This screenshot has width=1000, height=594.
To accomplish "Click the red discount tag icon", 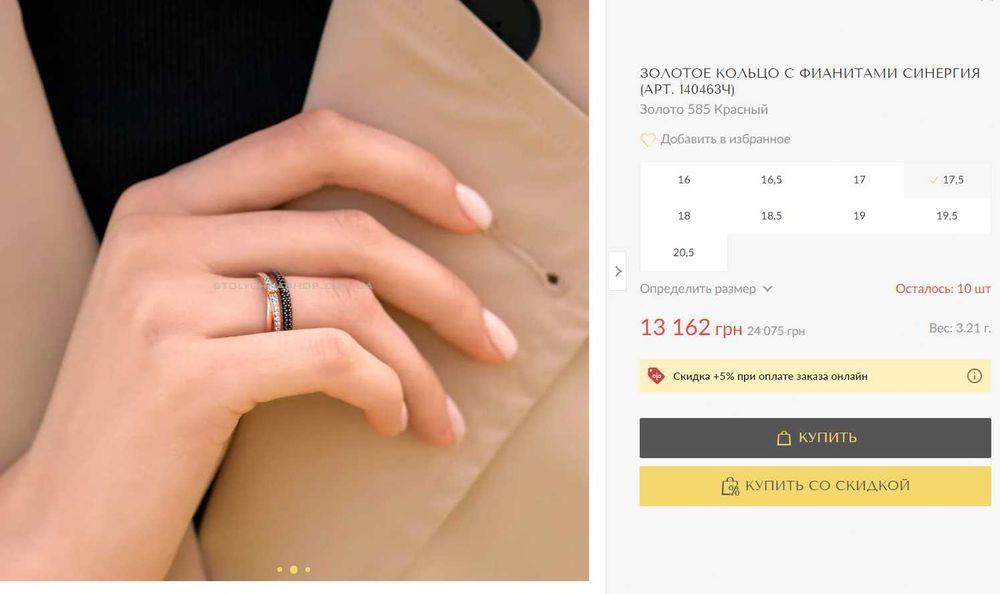I will point(656,376).
